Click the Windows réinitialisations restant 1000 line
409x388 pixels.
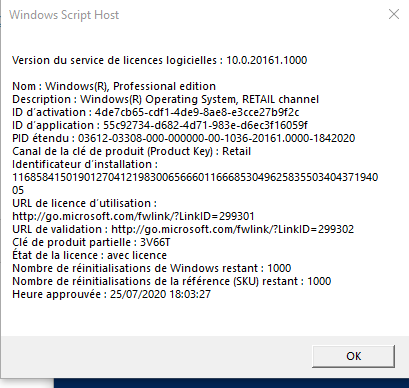pos(152,268)
